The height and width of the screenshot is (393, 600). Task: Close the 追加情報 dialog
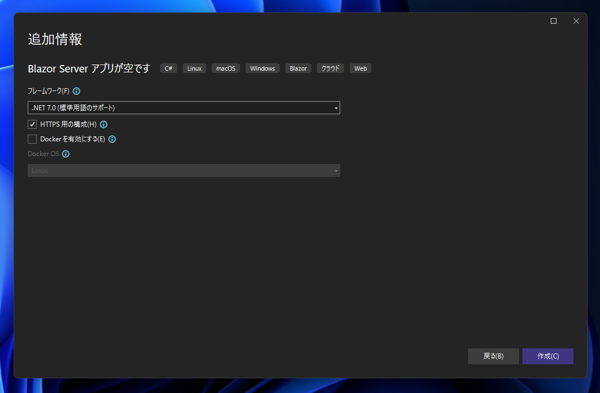point(576,21)
